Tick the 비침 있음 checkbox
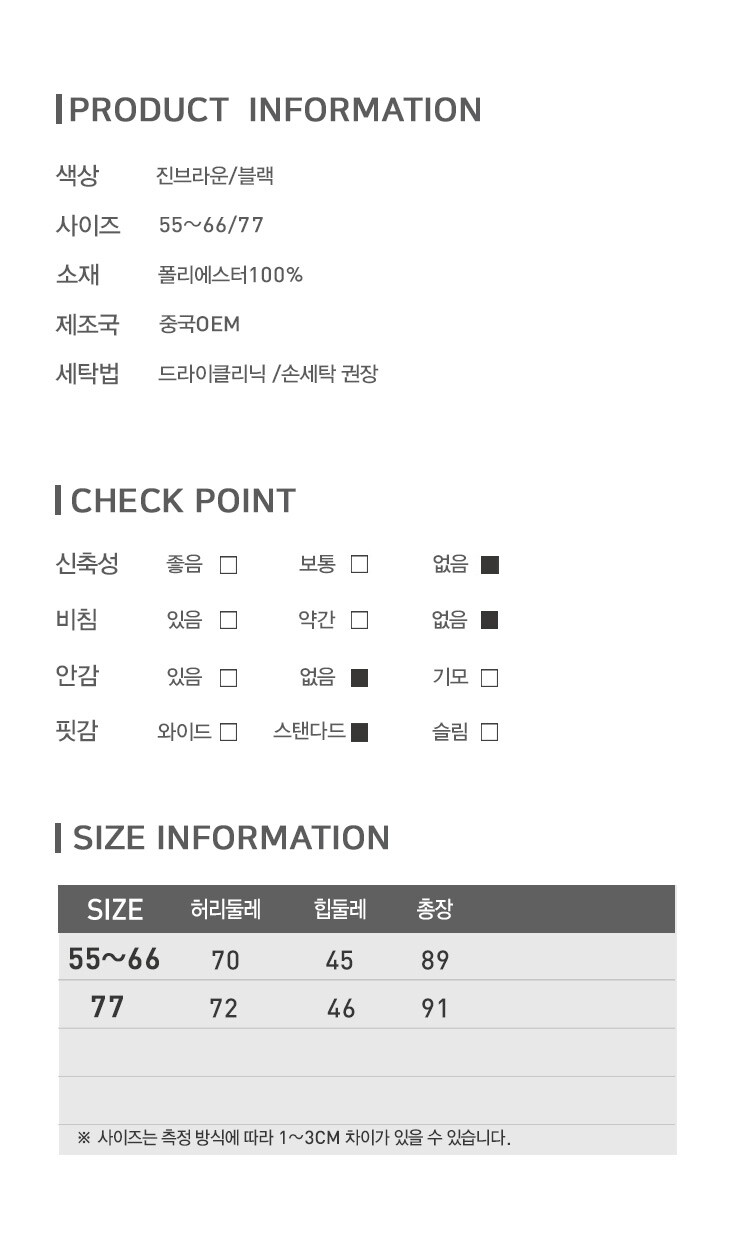Viewport: 750px width, 1237px height. point(228,621)
